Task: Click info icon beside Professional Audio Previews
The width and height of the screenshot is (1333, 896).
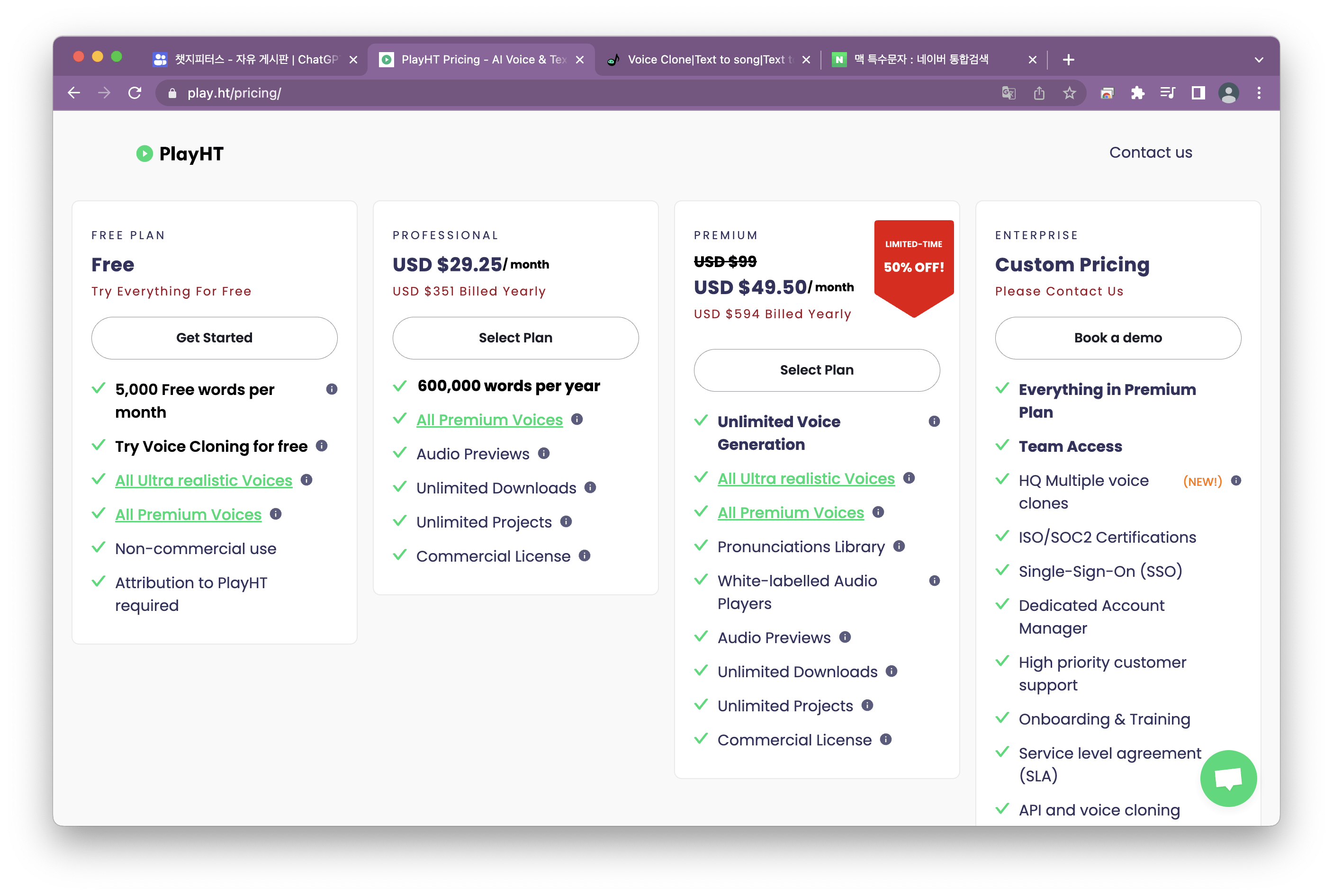Action: pos(544,453)
